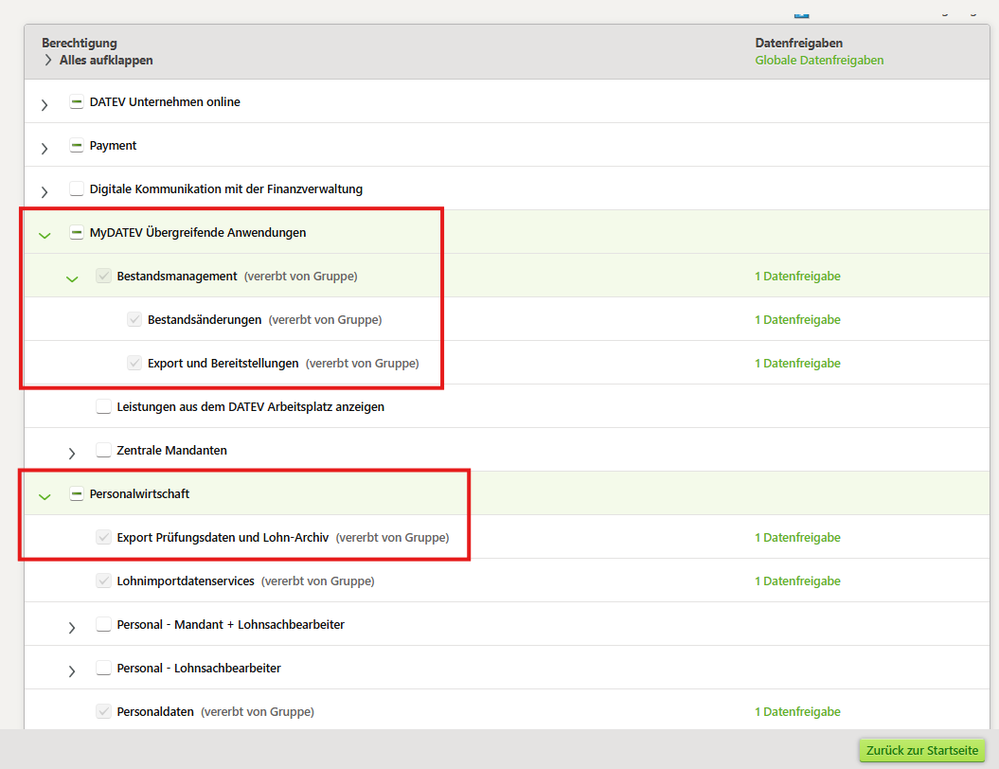Viewport: 999px width, 769px height.
Task: Check Personal - Mandant + Lohnsachbearbeiter box
Action: pyautogui.click(x=103, y=624)
